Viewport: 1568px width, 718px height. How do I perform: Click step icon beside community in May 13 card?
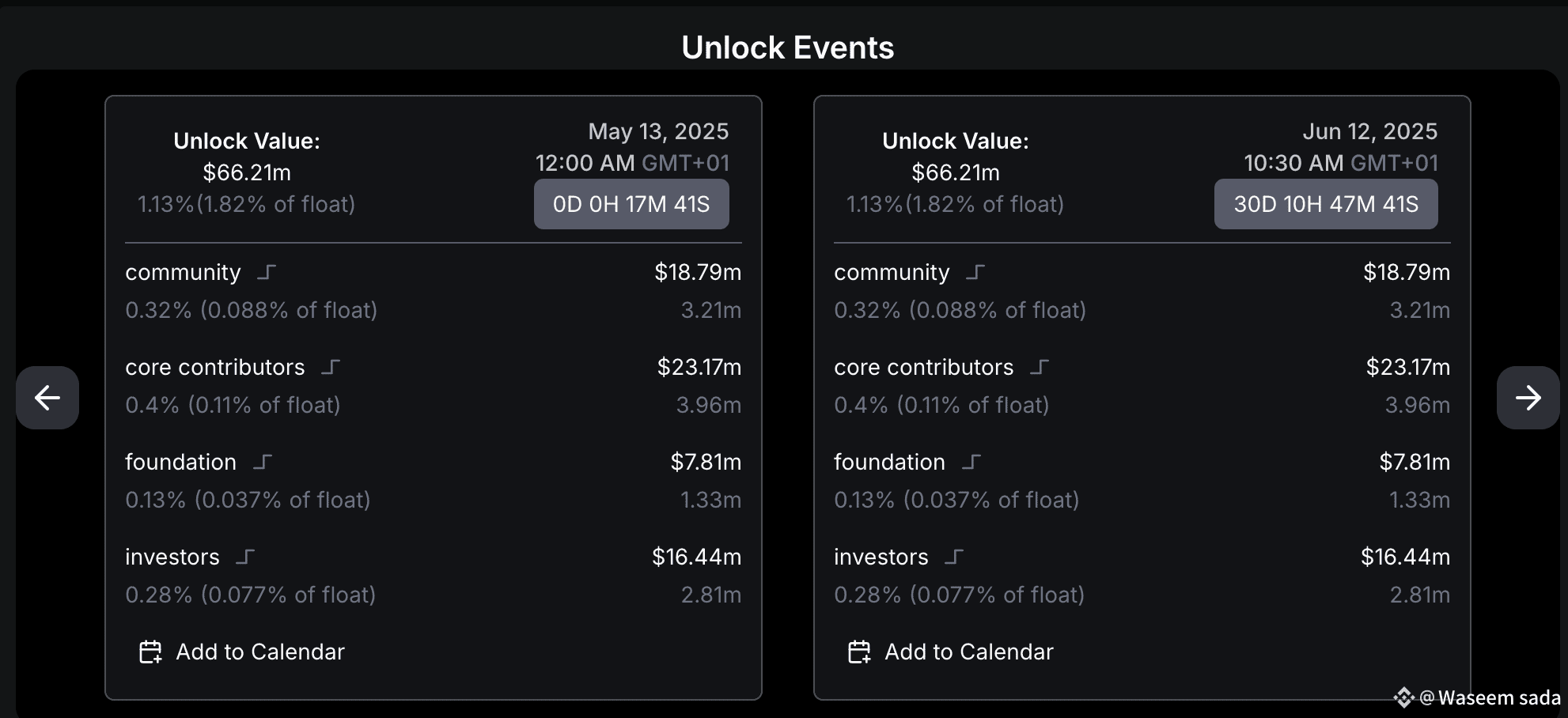(267, 273)
